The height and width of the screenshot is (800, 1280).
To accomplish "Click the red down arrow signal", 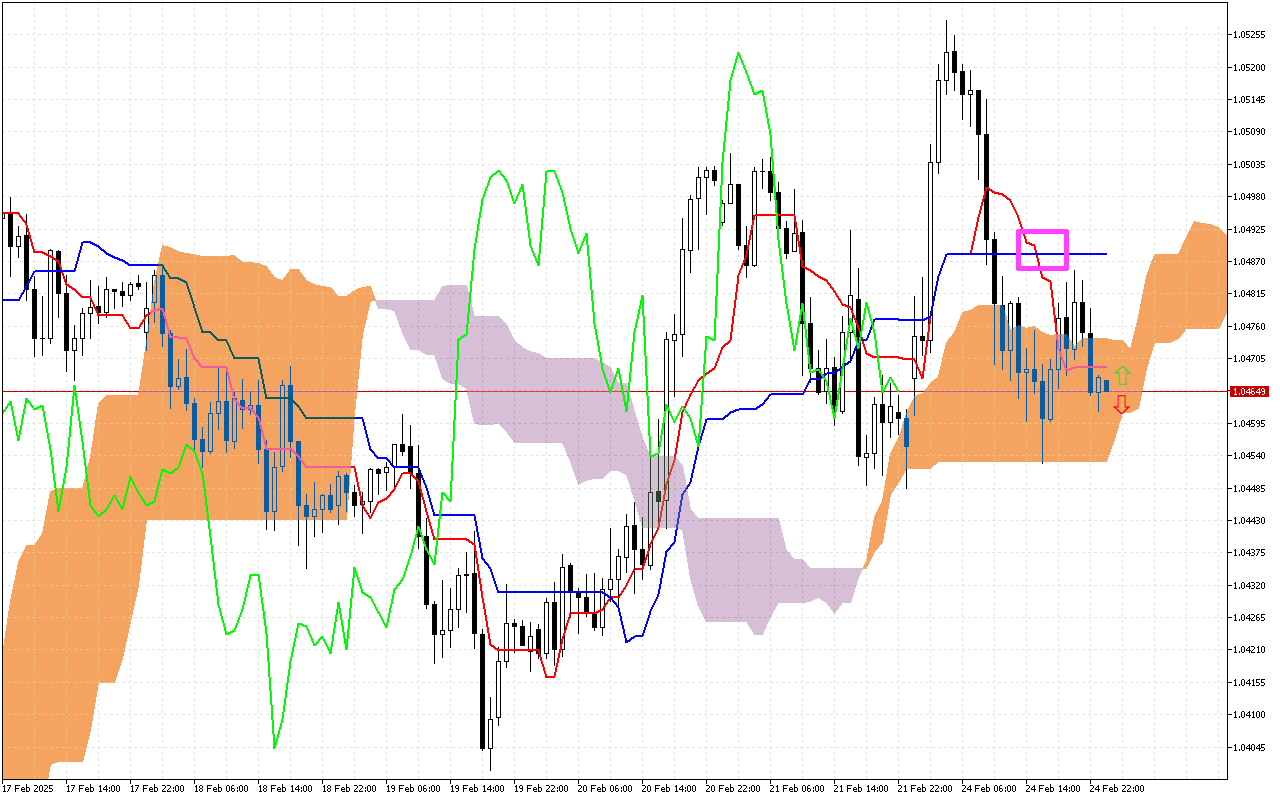I will pyautogui.click(x=1122, y=404).
